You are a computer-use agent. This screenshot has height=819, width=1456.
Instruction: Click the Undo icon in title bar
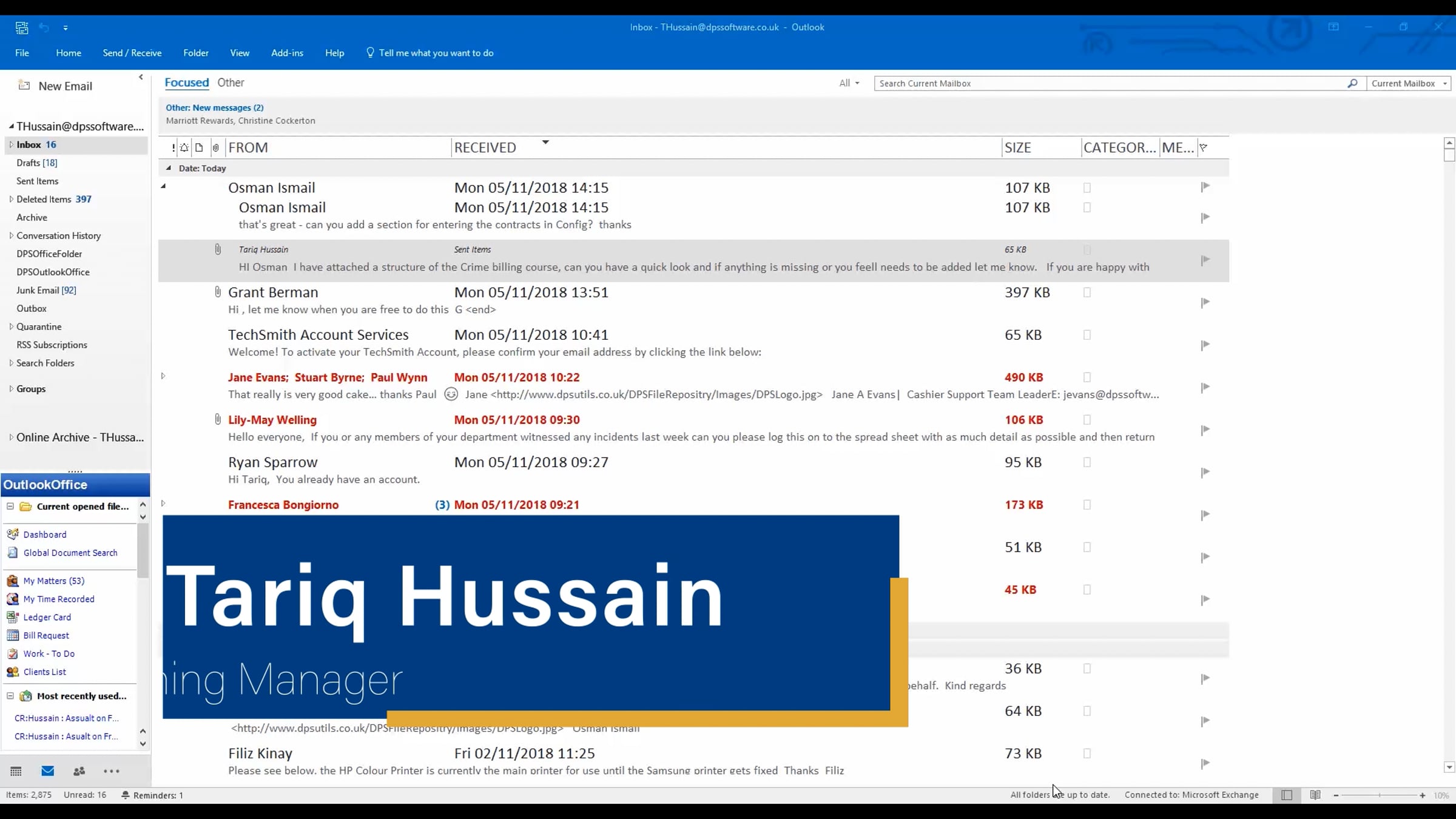pos(44,27)
